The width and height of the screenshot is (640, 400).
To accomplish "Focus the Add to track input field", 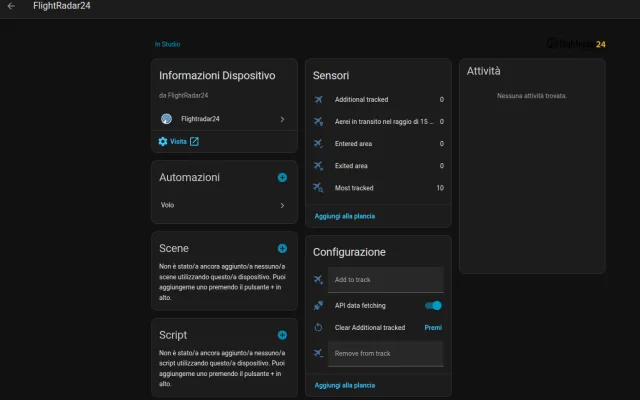I will (x=385, y=280).
